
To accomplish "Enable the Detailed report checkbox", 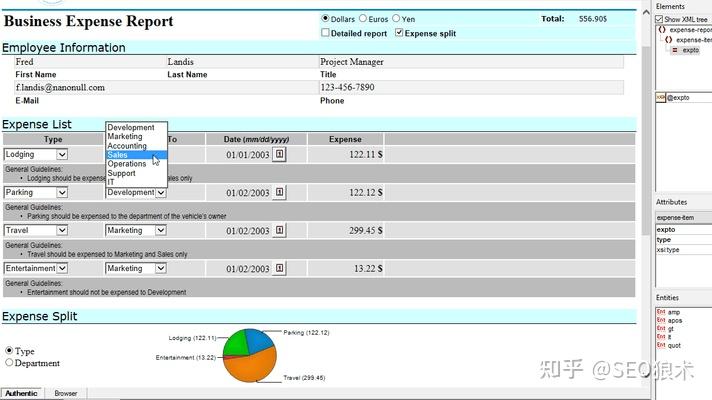I will click(325, 33).
